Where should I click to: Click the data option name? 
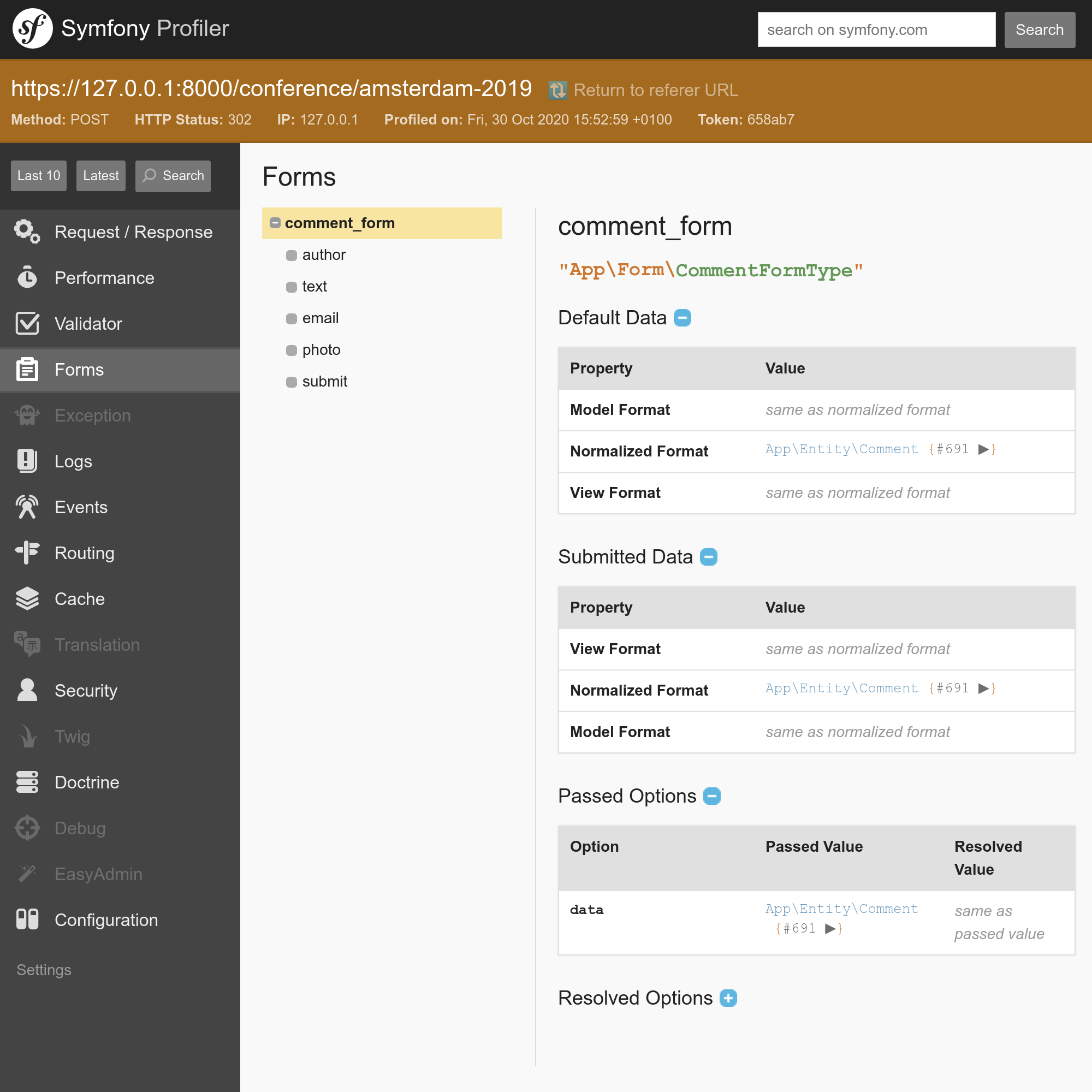click(586, 910)
